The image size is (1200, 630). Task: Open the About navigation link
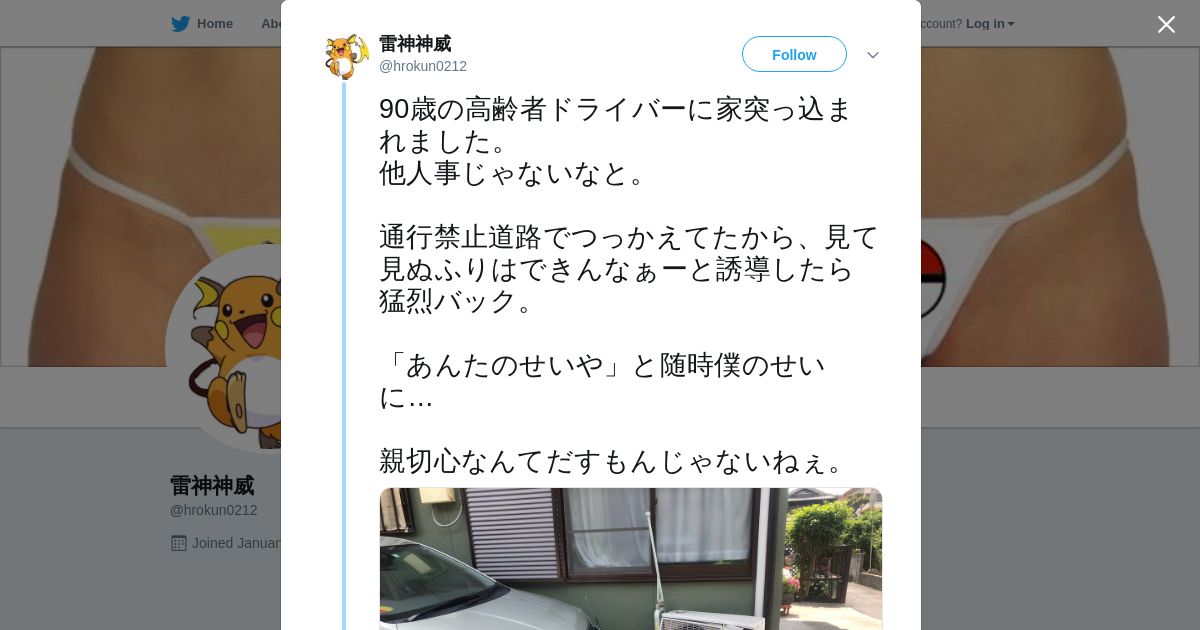270,24
